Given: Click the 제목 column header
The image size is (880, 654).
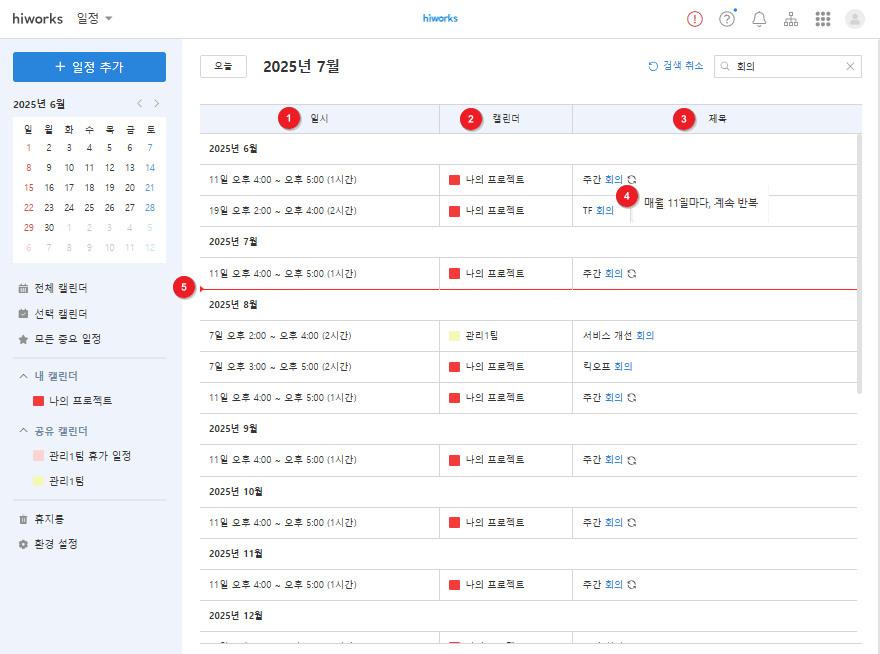Looking at the screenshot, I should 717,119.
